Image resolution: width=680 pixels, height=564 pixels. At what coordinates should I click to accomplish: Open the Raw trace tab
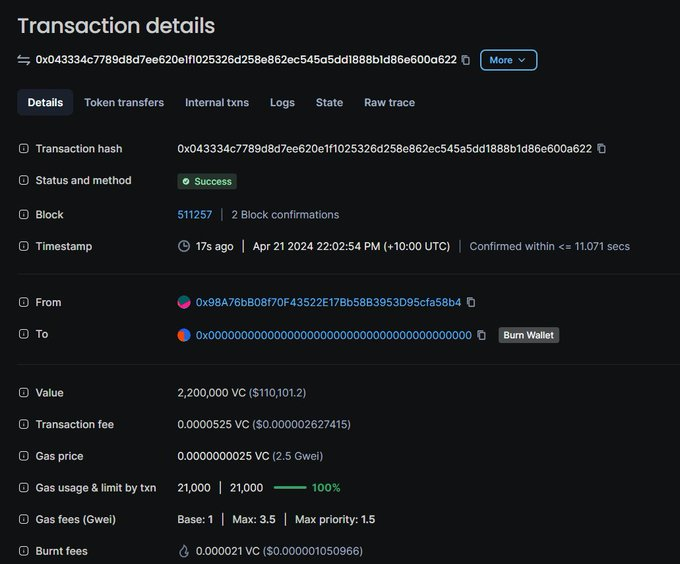pyautogui.click(x=389, y=102)
